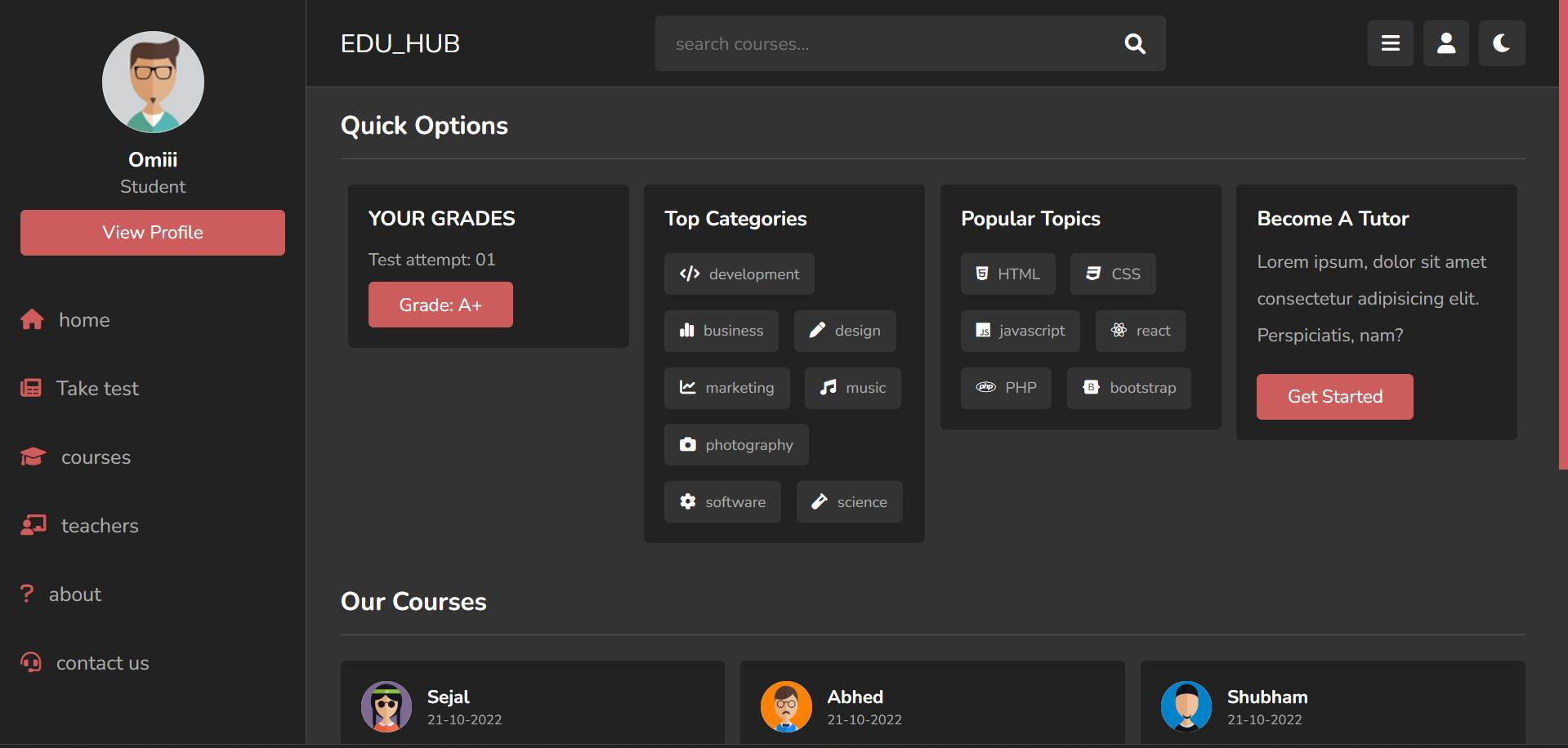Click the contact us headset icon

click(x=31, y=662)
